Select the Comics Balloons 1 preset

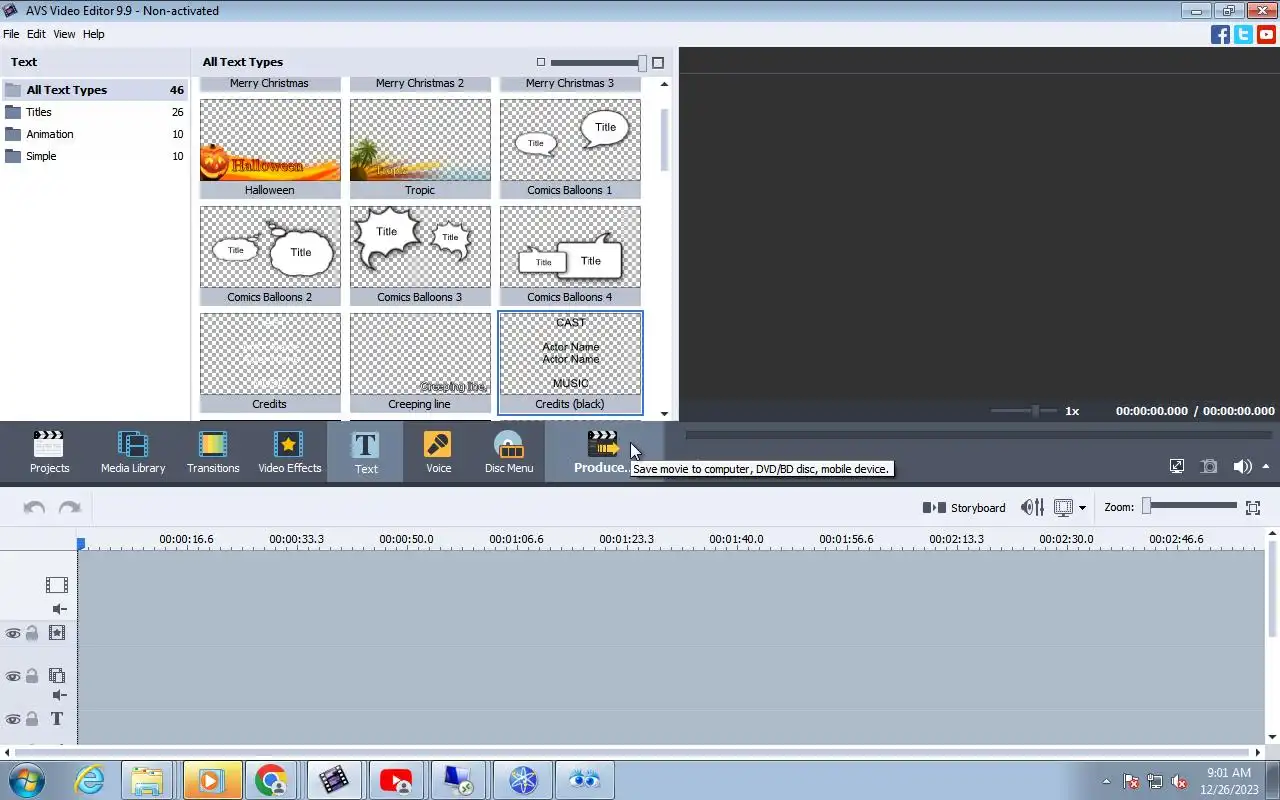[x=570, y=148]
